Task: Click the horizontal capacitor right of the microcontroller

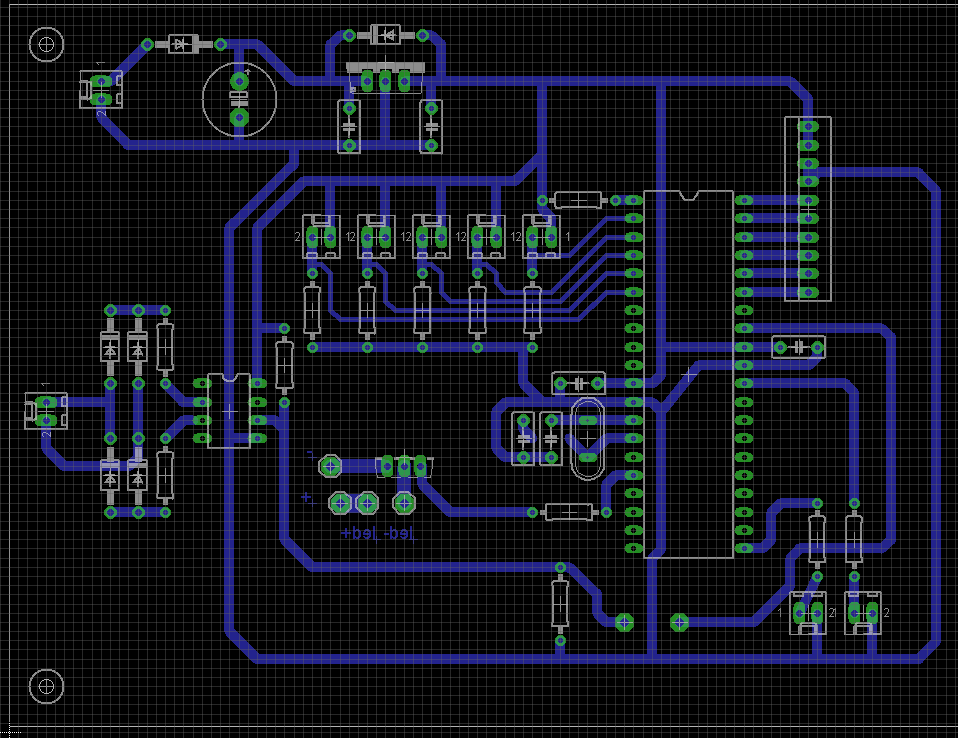Action: tap(798, 347)
